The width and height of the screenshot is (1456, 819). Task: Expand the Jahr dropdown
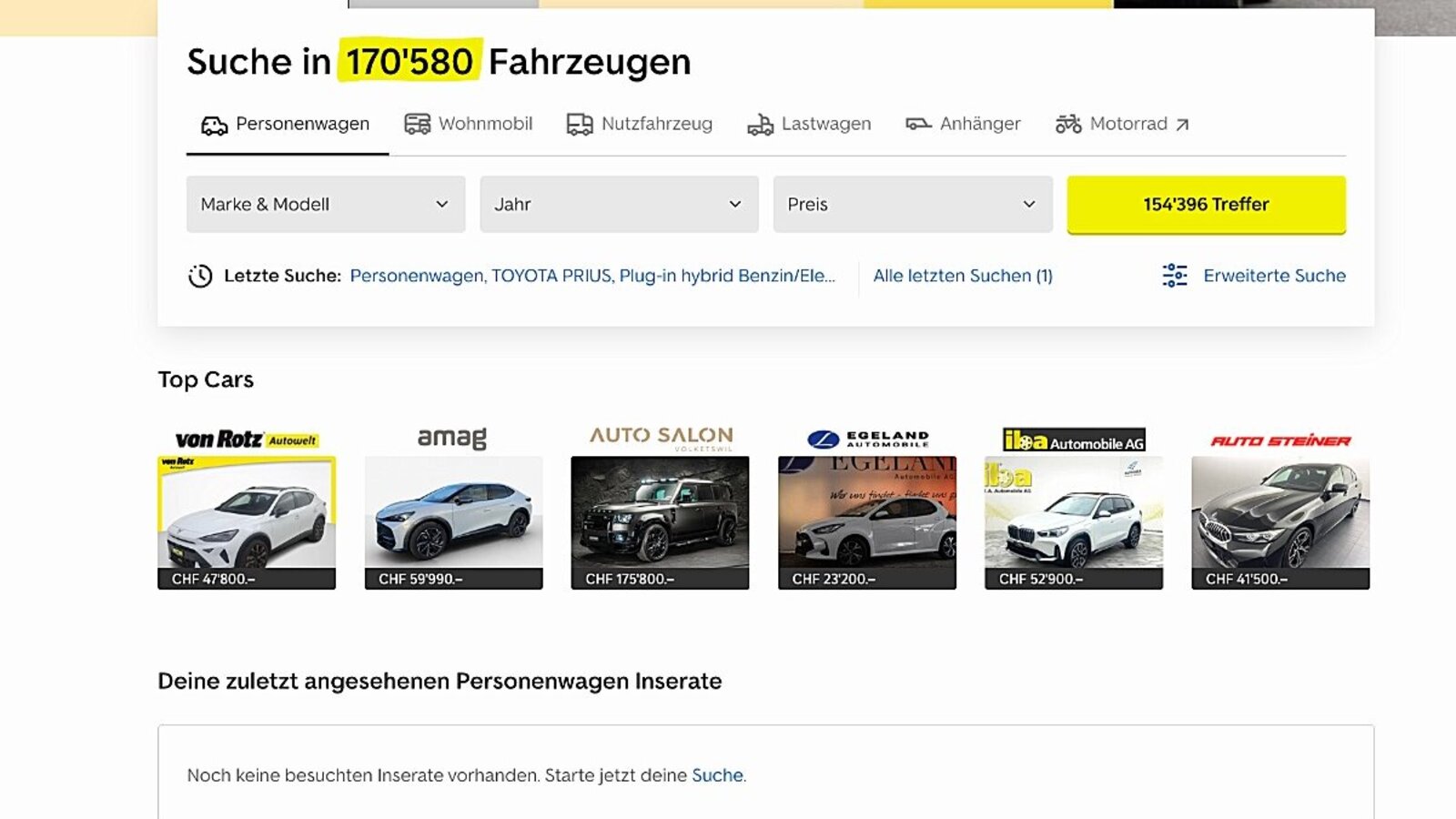click(x=619, y=205)
